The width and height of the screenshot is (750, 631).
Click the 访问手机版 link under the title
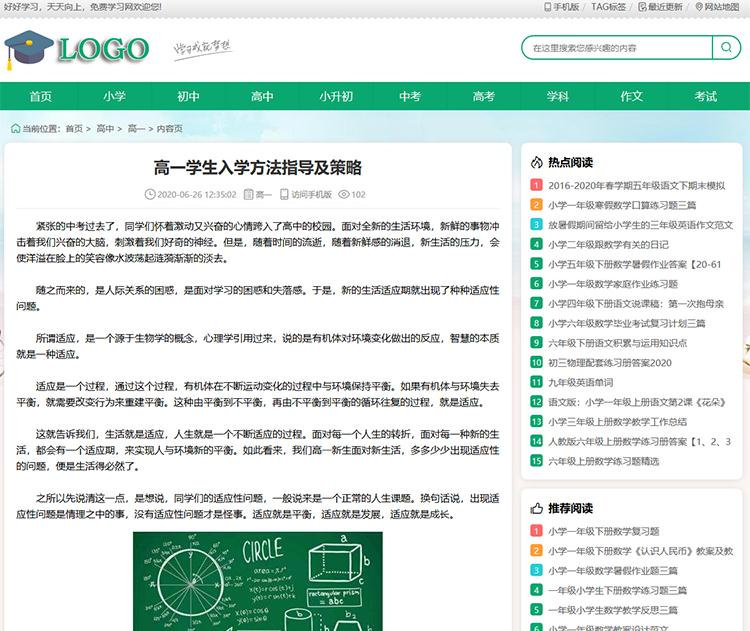pos(311,194)
